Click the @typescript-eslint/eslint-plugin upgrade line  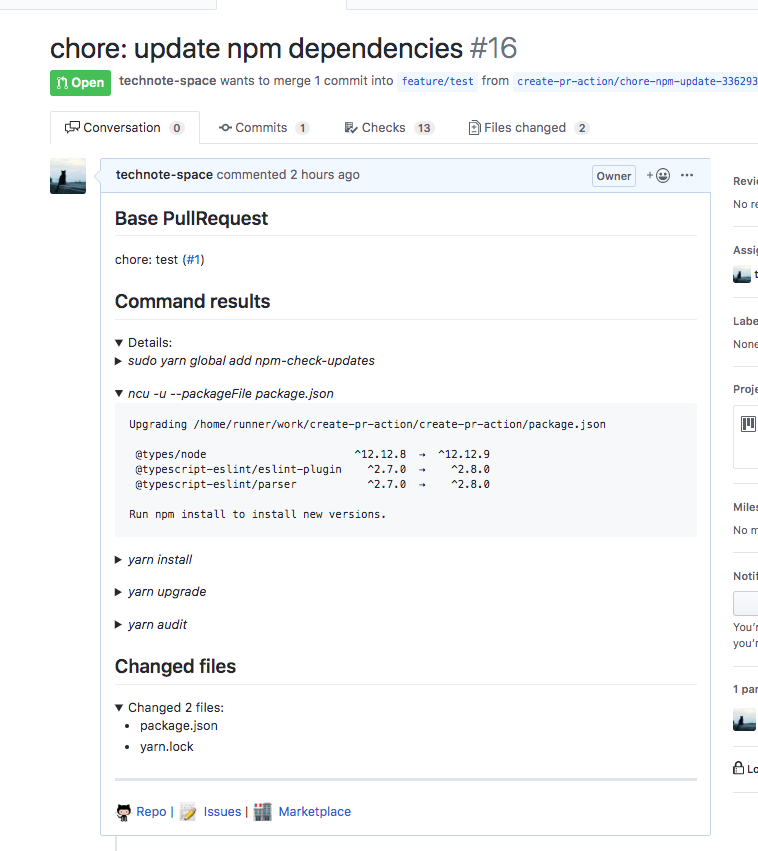click(x=313, y=469)
